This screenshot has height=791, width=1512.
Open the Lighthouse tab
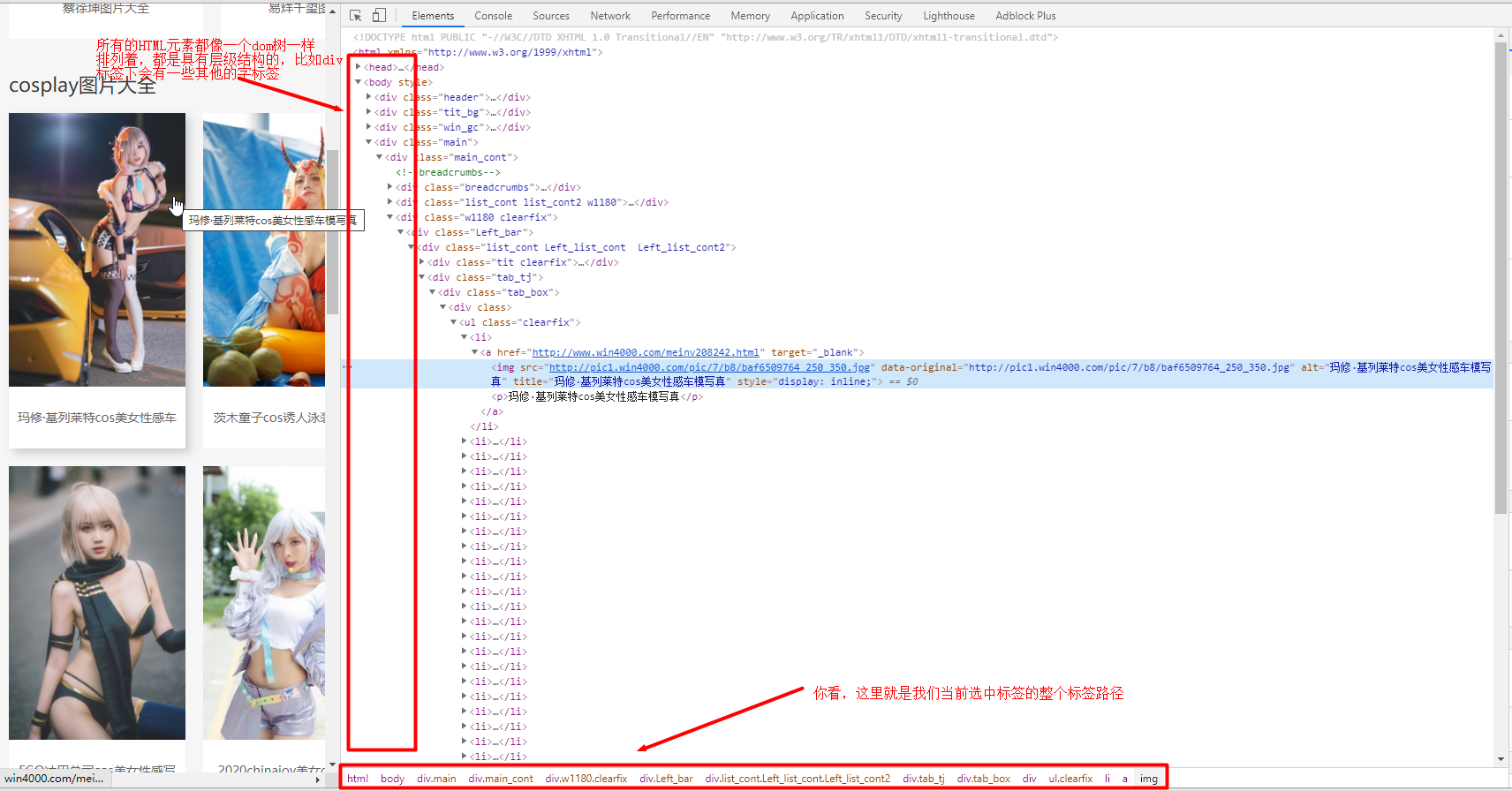(949, 16)
